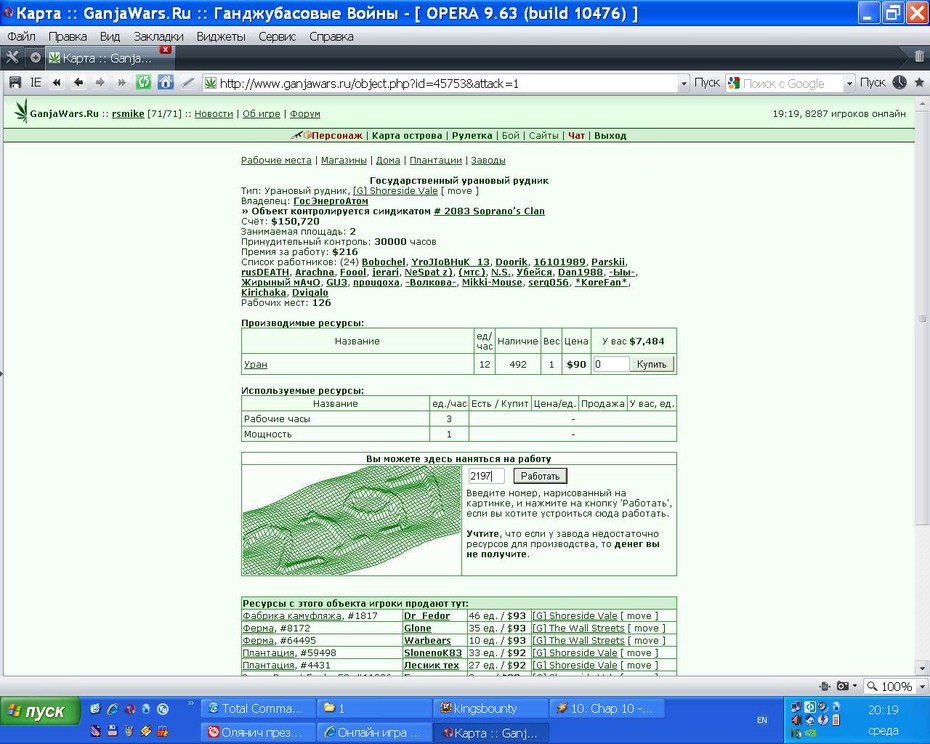
Task: Expand address bar history dropdown
Action: pos(684,84)
